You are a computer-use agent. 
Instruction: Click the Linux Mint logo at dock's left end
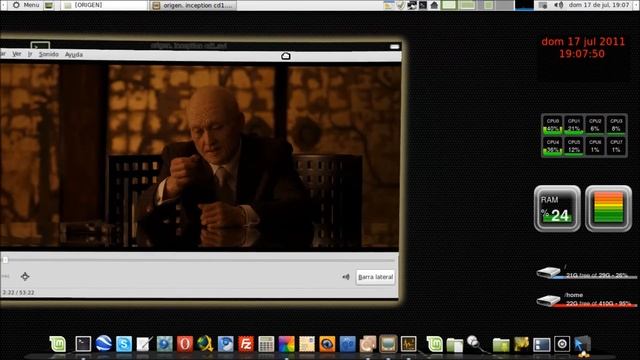pyautogui.click(x=58, y=344)
